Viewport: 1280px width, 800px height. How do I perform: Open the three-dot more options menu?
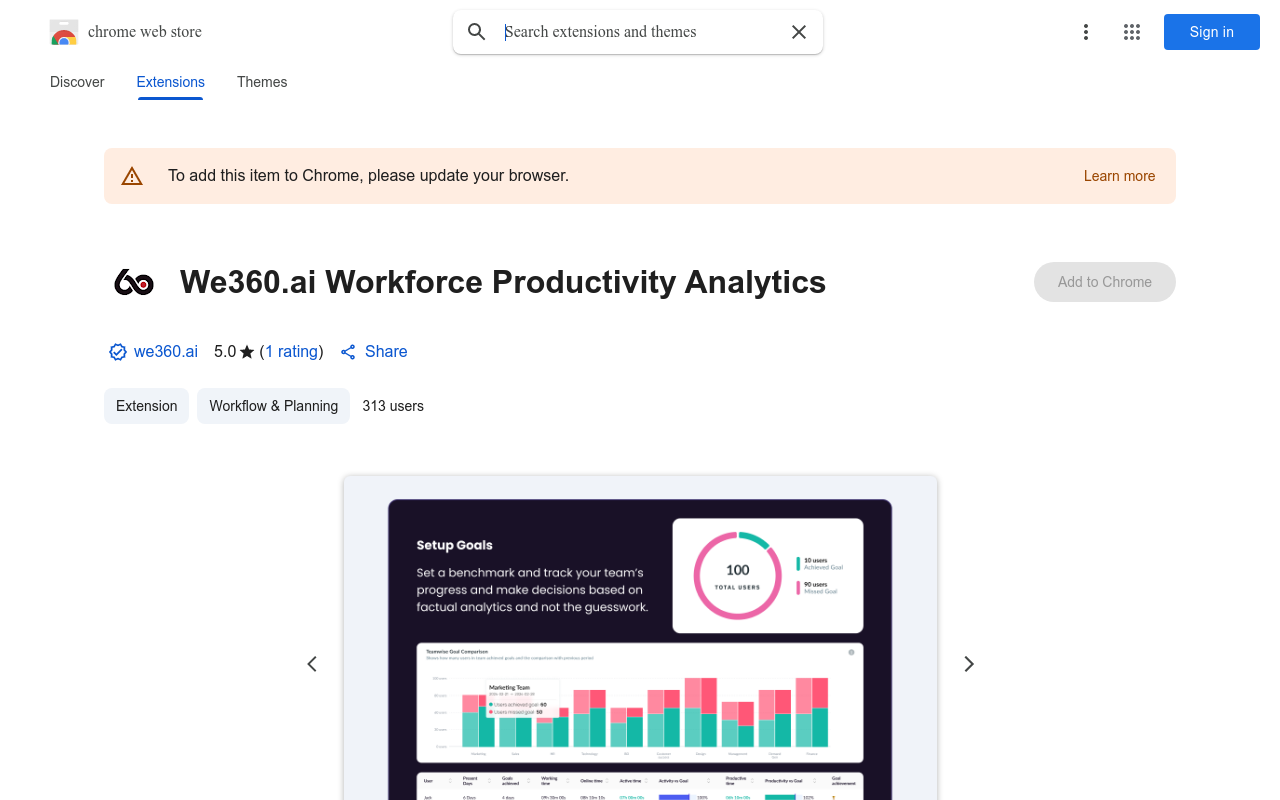(x=1086, y=32)
